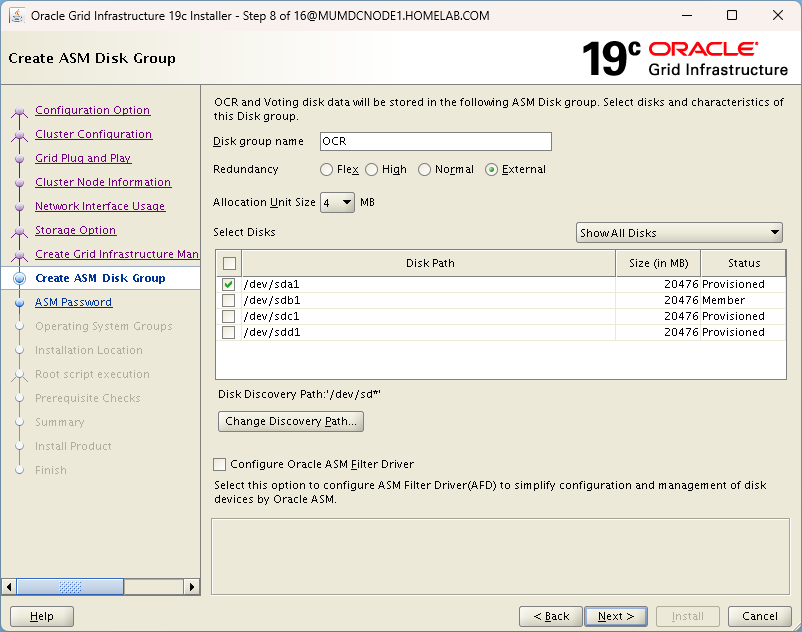Go to Cluster Node Information step
Image resolution: width=802 pixels, height=632 pixels.
point(102,182)
